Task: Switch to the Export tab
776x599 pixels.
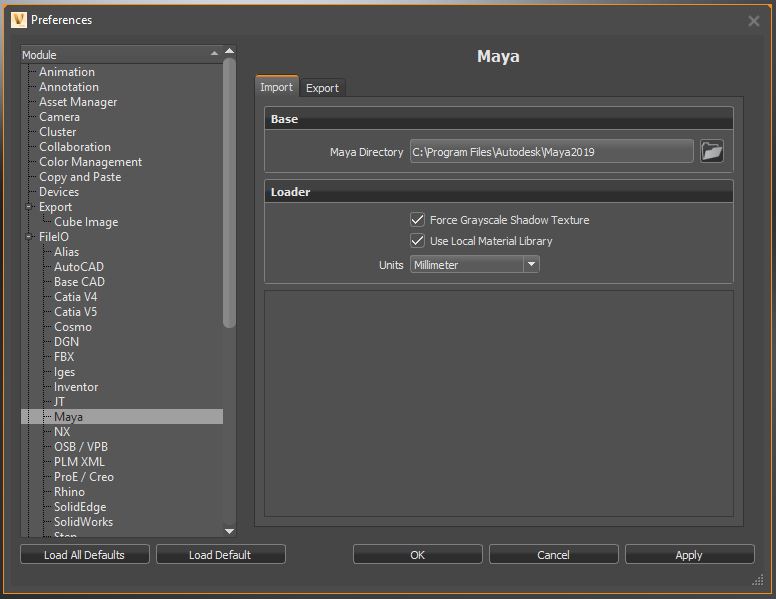Action: (x=322, y=88)
